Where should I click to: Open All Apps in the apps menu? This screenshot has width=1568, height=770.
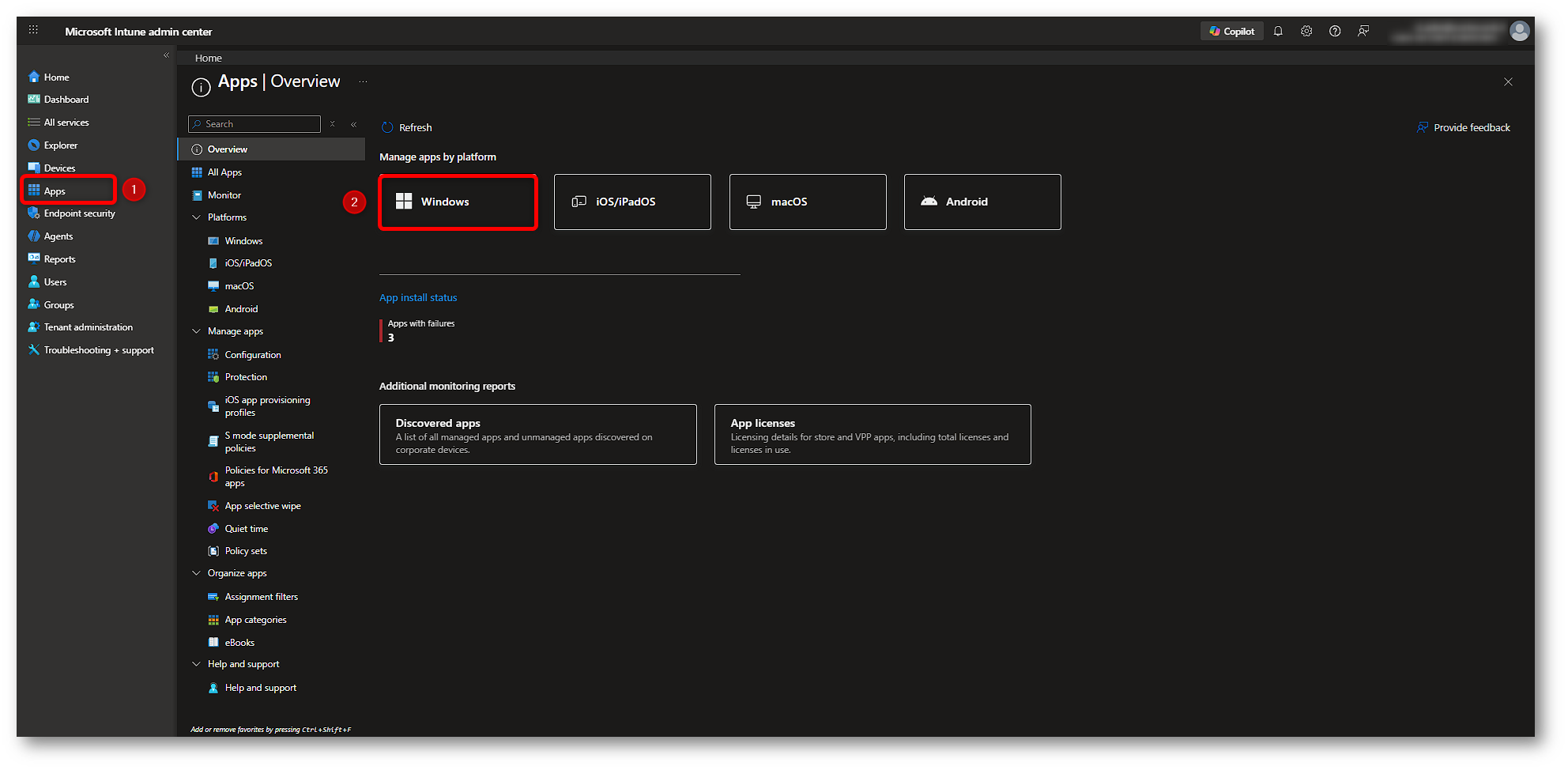pos(224,172)
